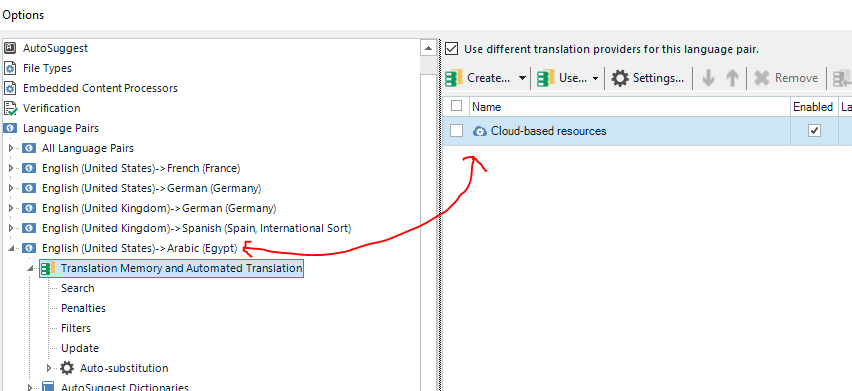Click the Translation Memory and Automated Translation icon
The image size is (852, 391).
click(x=49, y=268)
